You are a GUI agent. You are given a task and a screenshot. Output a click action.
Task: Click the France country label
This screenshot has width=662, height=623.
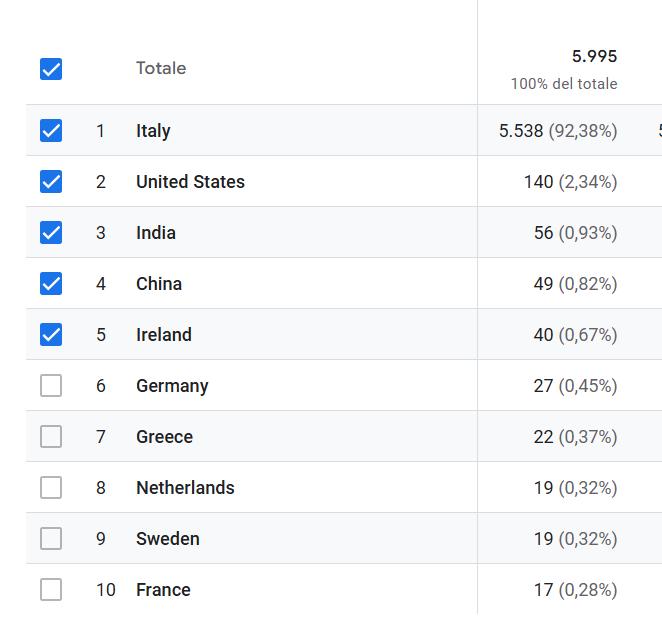coord(163,590)
